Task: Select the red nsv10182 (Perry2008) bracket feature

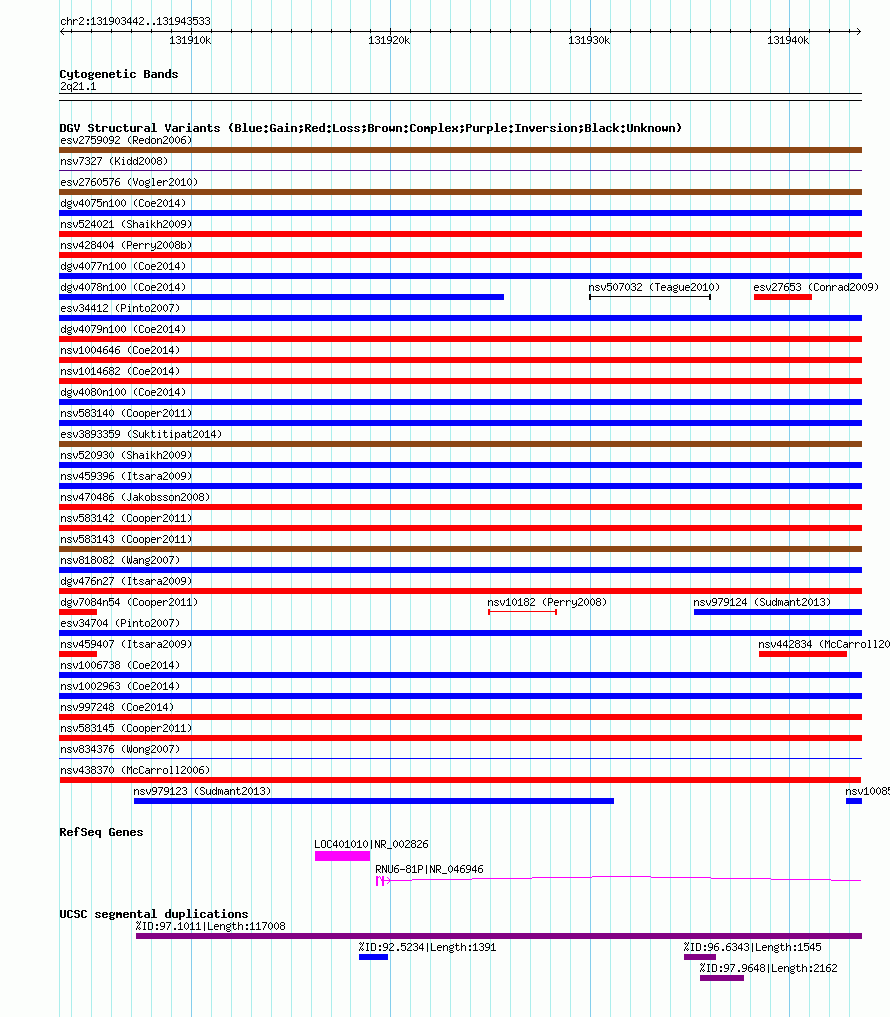Action: [x=522, y=612]
